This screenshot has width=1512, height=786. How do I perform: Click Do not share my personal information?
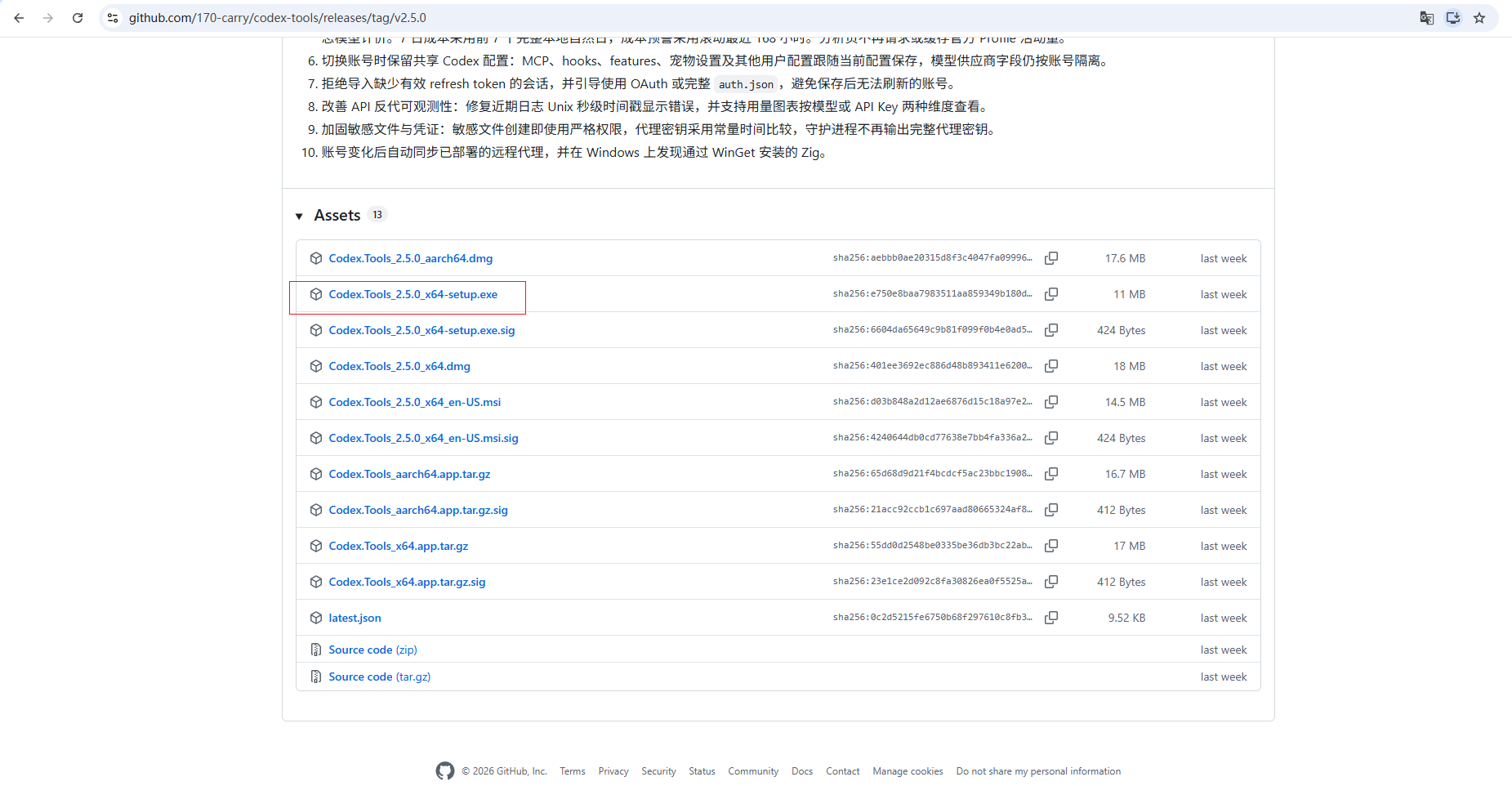1038,771
